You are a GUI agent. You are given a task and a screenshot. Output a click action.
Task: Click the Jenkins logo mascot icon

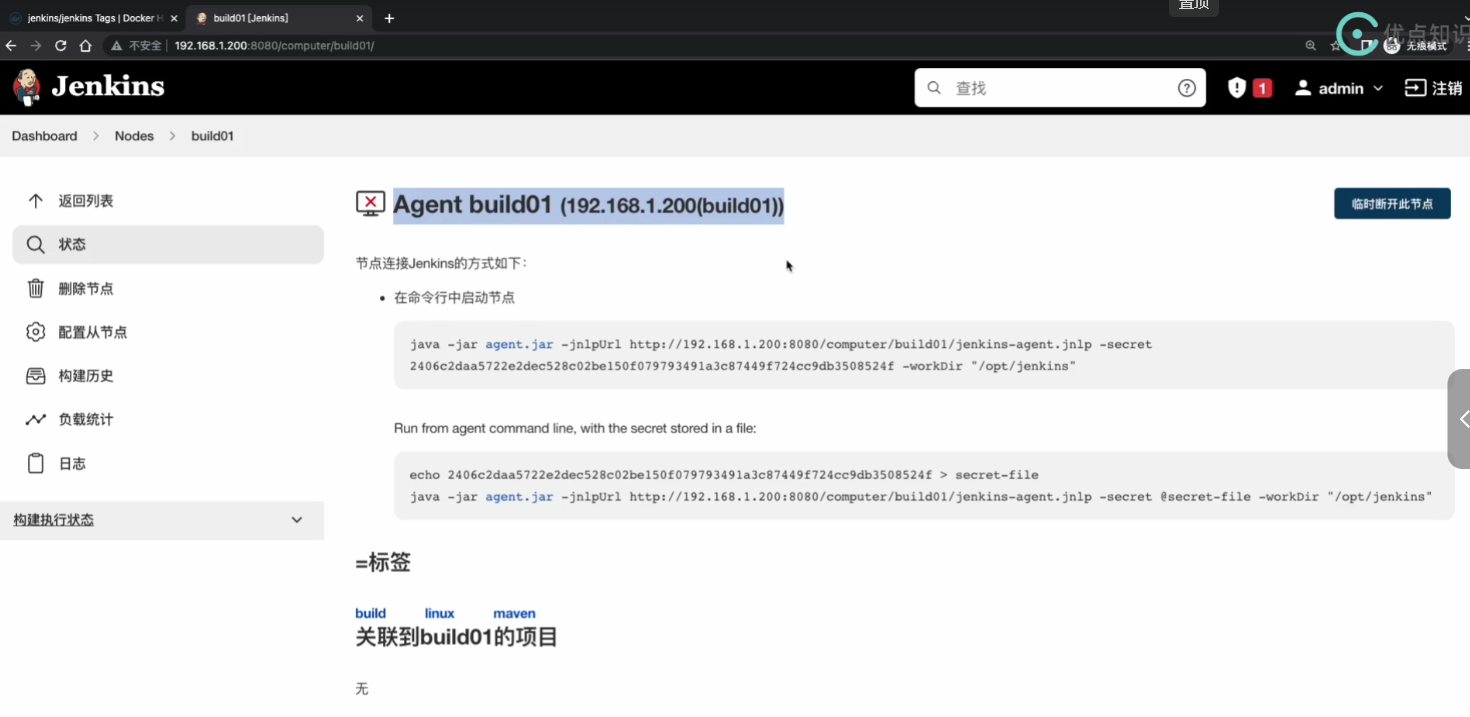pos(27,87)
